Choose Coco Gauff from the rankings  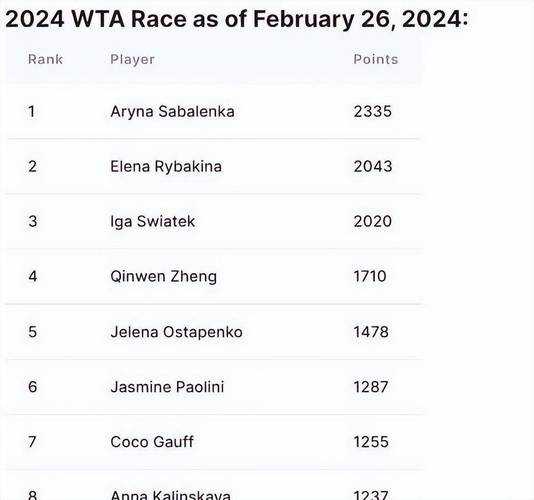click(x=152, y=442)
